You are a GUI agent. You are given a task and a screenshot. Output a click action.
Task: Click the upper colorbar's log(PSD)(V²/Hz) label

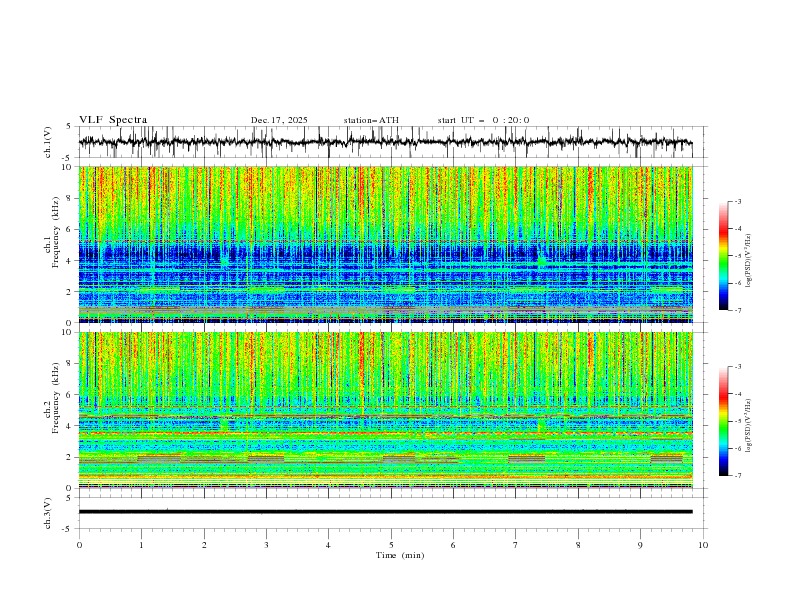tap(748, 260)
